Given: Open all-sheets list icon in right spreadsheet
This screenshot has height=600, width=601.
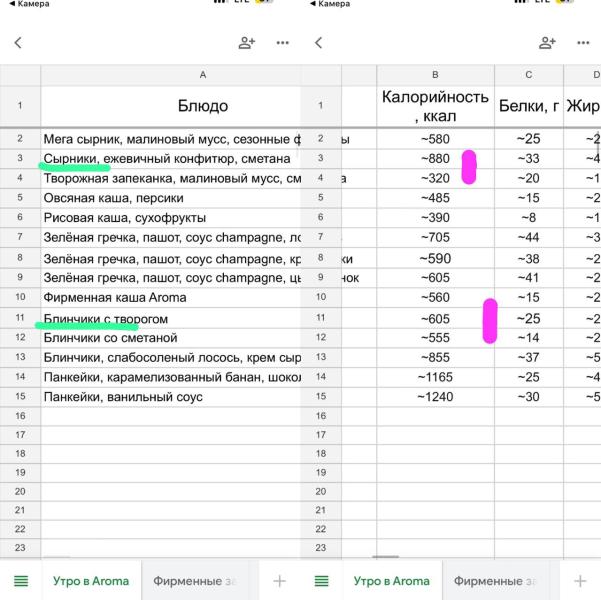Looking at the screenshot, I should pyautogui.click(x=322, y=581).
